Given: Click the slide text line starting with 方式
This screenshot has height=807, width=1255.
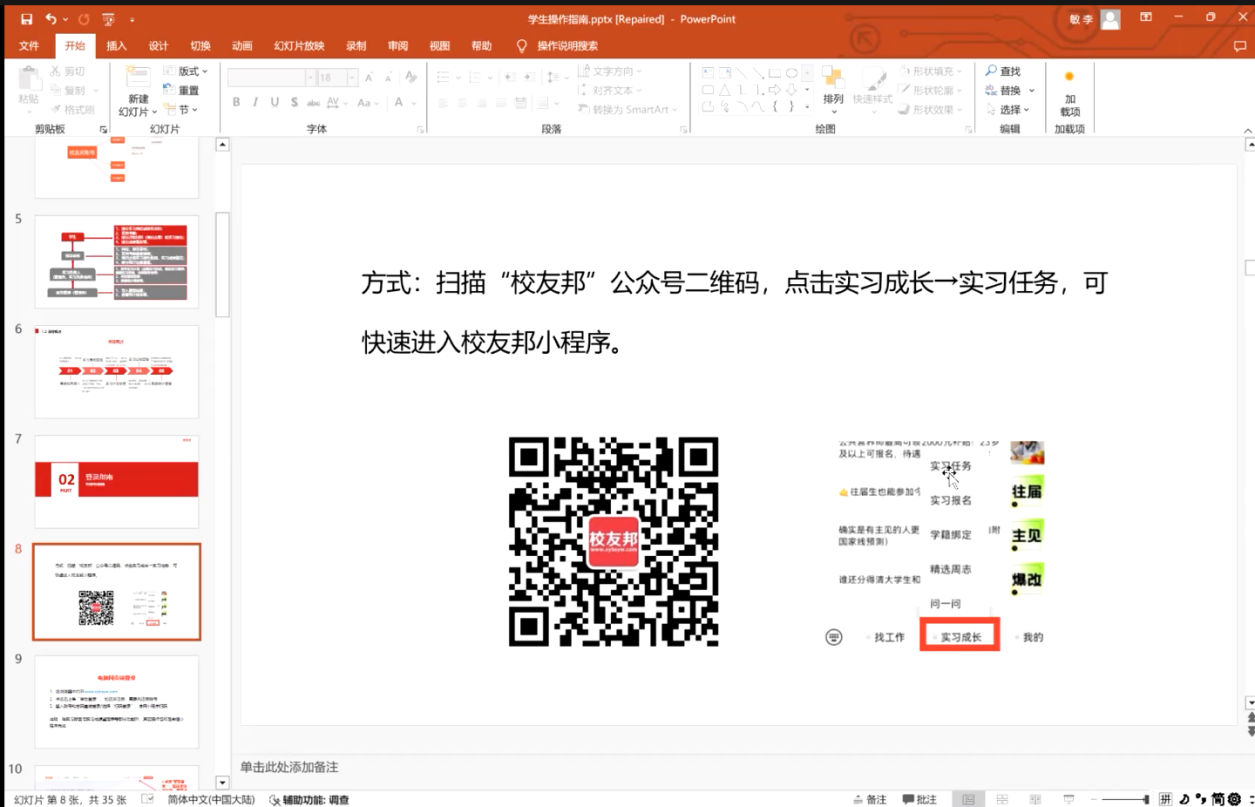Looking at the screenshot, I should [735, 283].
